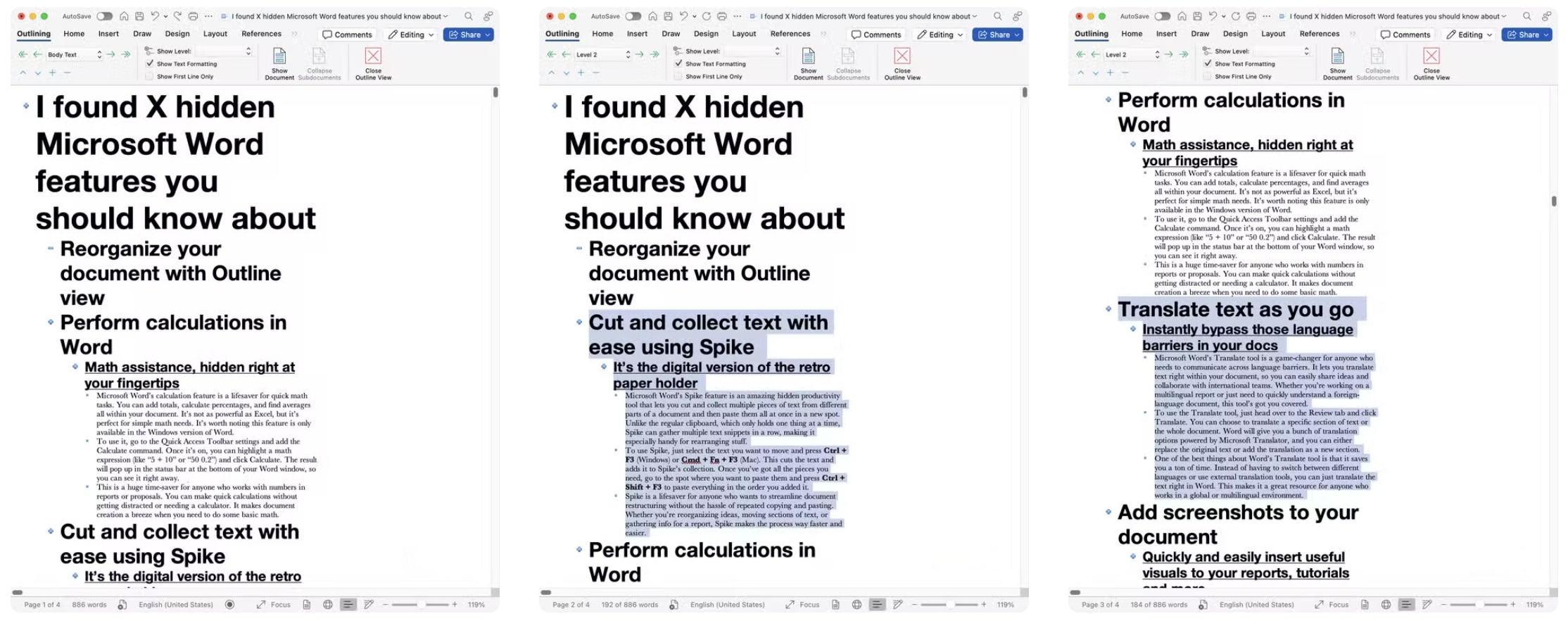
Task: Click Close Outline View in left window
Action: click(x=373, y=63)
